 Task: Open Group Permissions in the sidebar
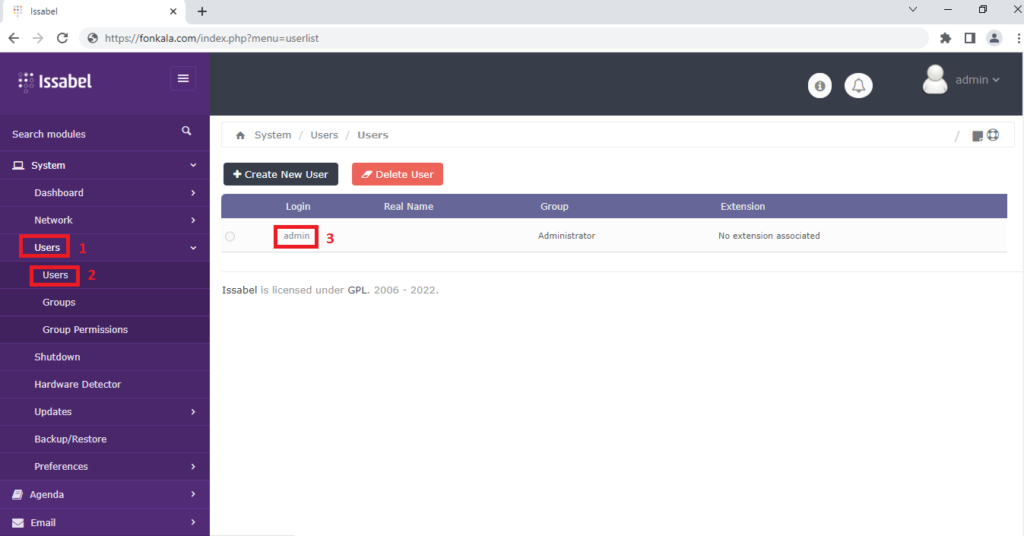(x=85, y=330)
